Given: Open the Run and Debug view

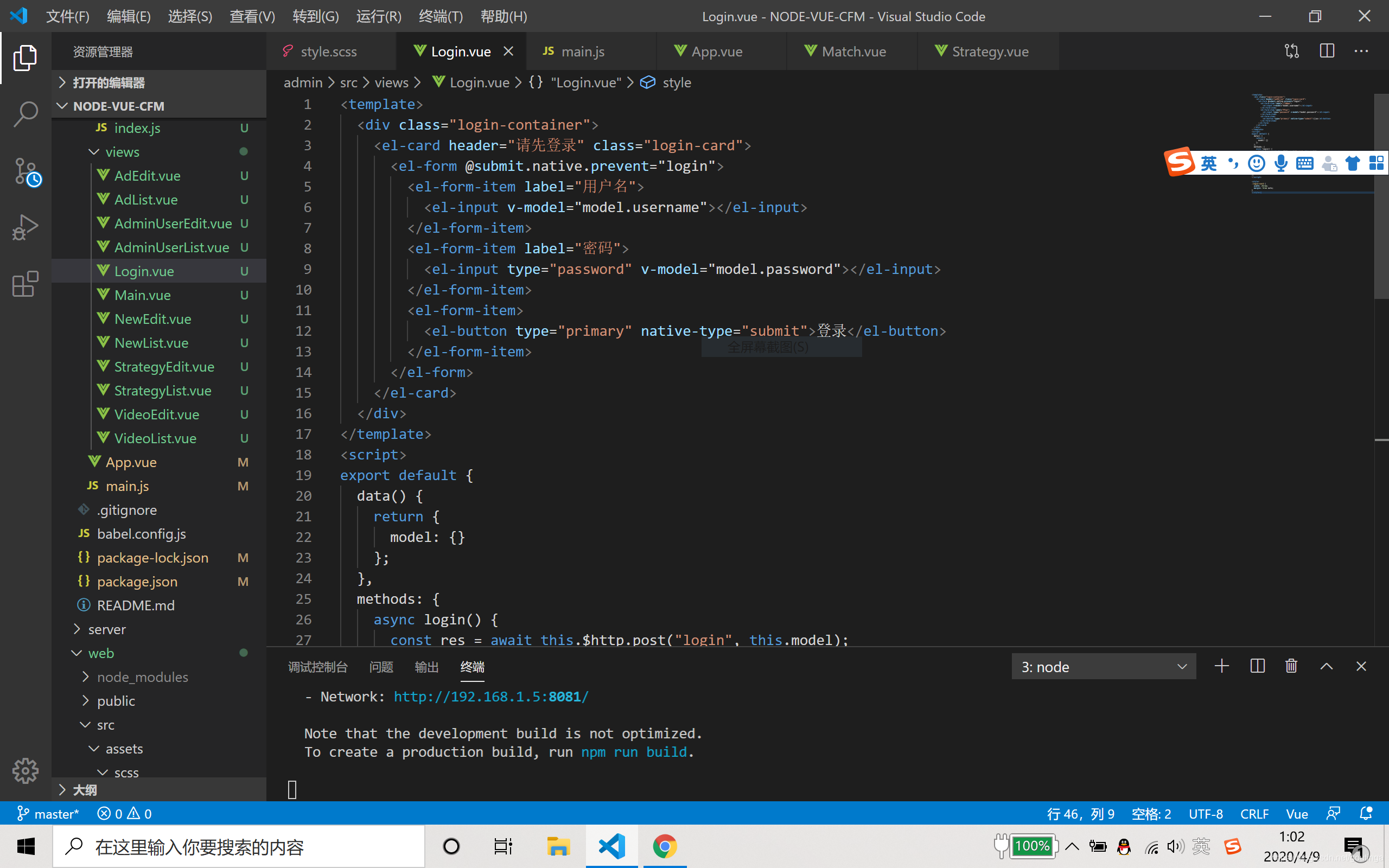Looking at the screenshot, I should [x=26, y=227].
